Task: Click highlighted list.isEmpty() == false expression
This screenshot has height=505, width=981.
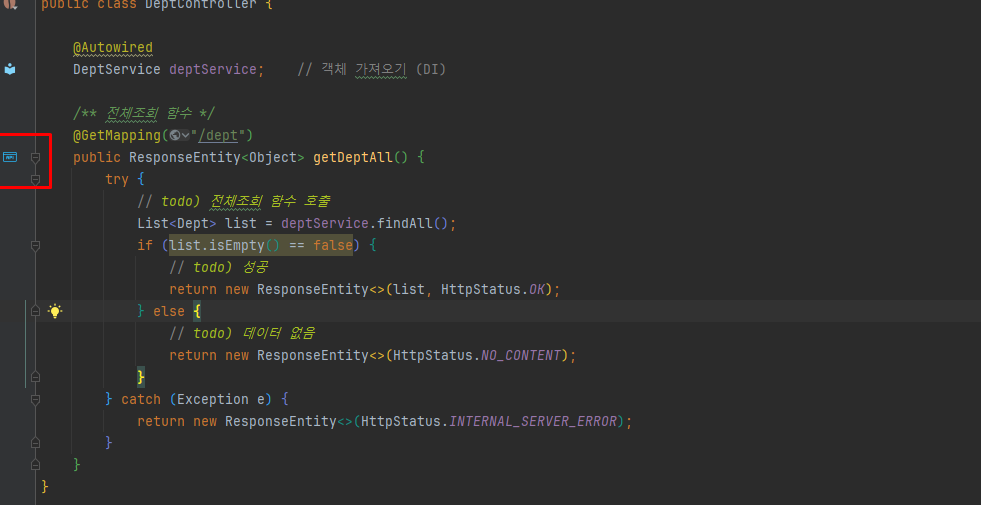Action: (261, 245)
